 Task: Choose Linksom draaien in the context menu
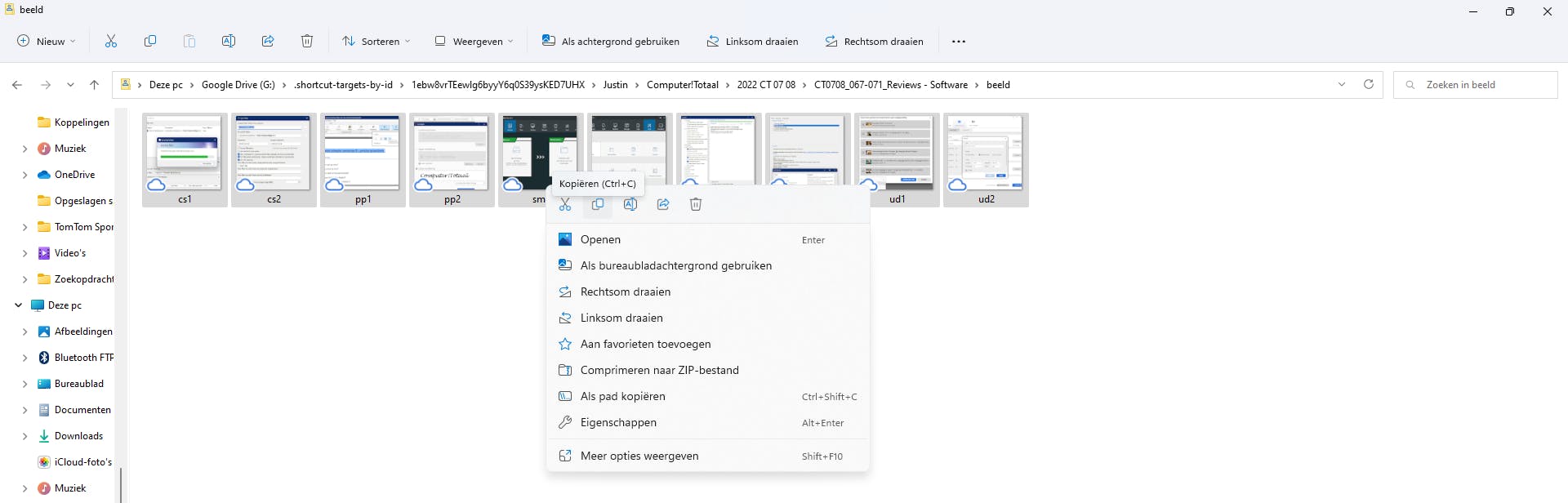tap(707, 318)
